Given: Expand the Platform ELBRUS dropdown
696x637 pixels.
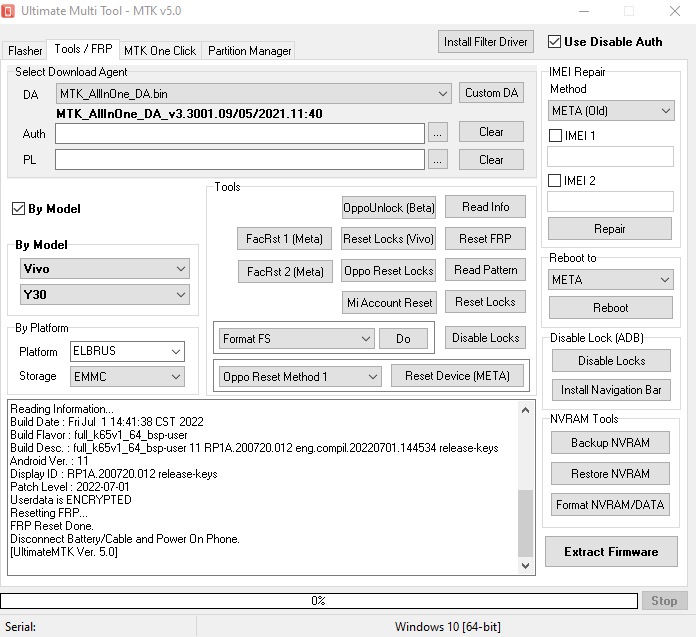Looking at the screenshot, I should coord(127,351).
